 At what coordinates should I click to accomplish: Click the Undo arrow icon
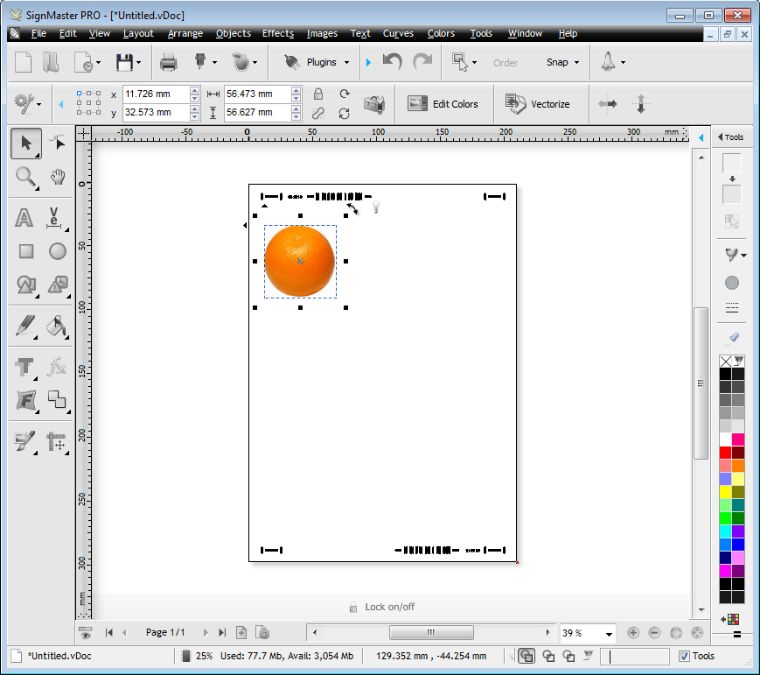392,62
